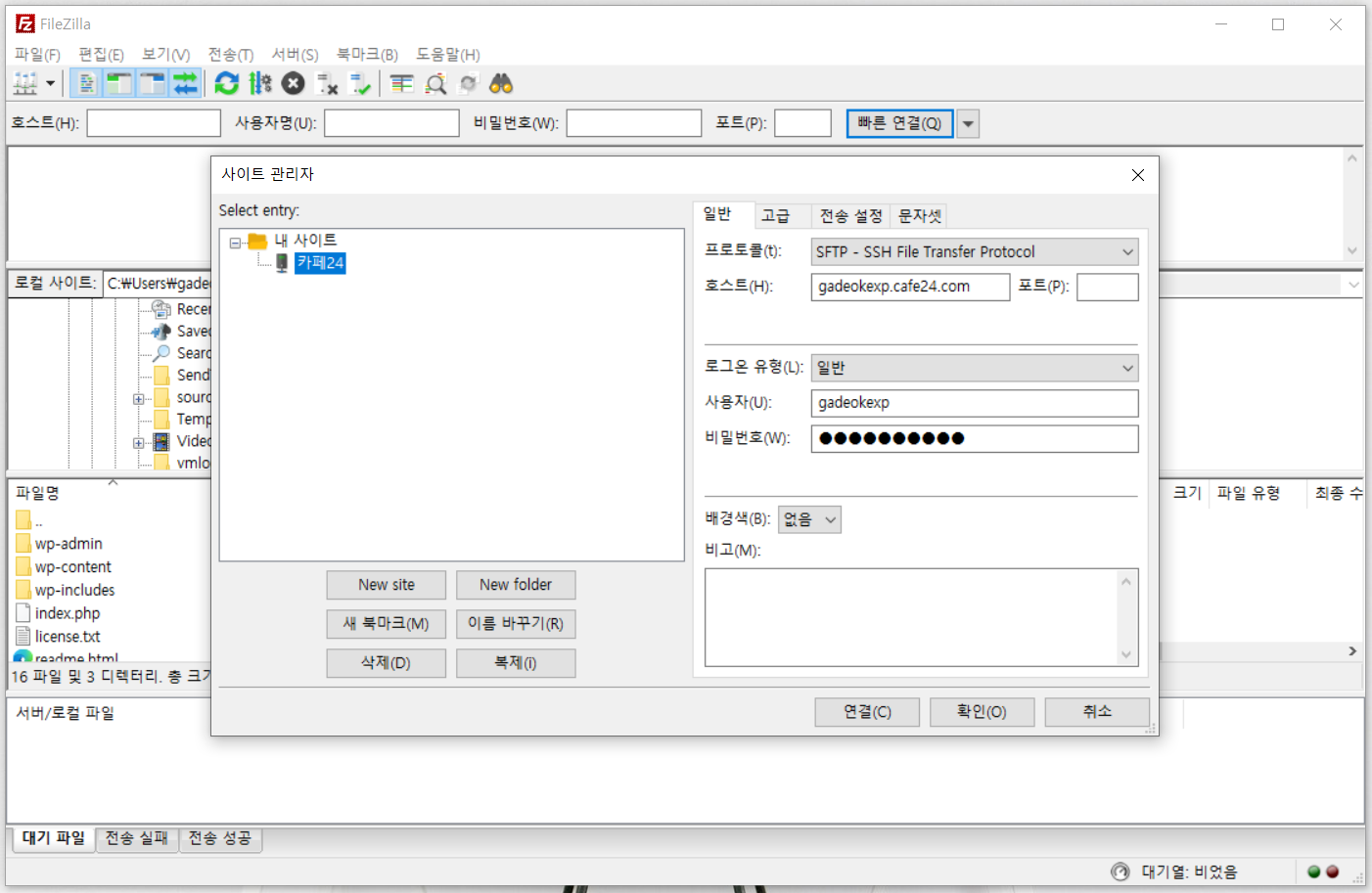Screen dimensions: 1372x893
Task: Open the 파일(F) menu
Action: point(37,55)
